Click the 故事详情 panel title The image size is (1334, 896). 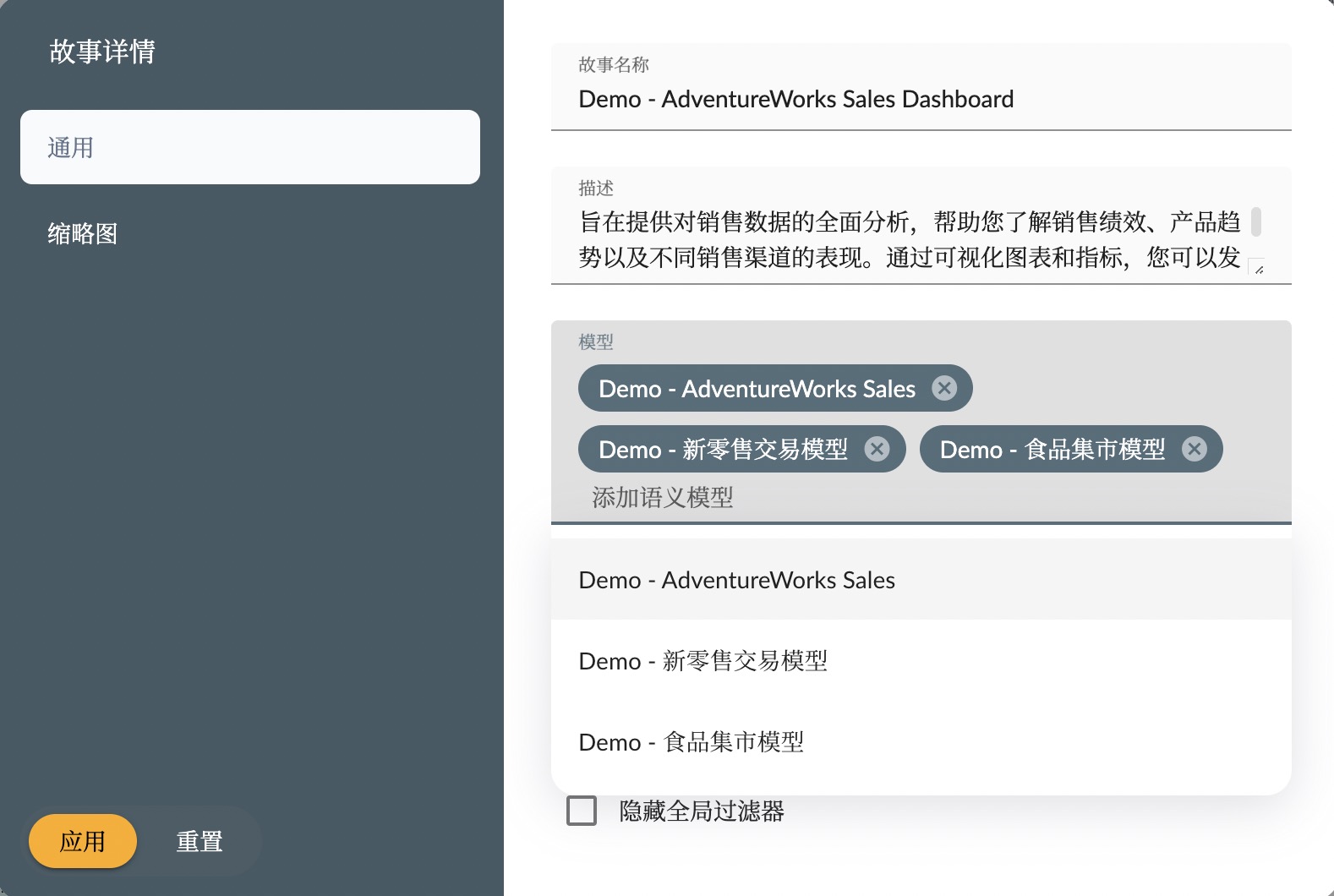coord(102,52)
